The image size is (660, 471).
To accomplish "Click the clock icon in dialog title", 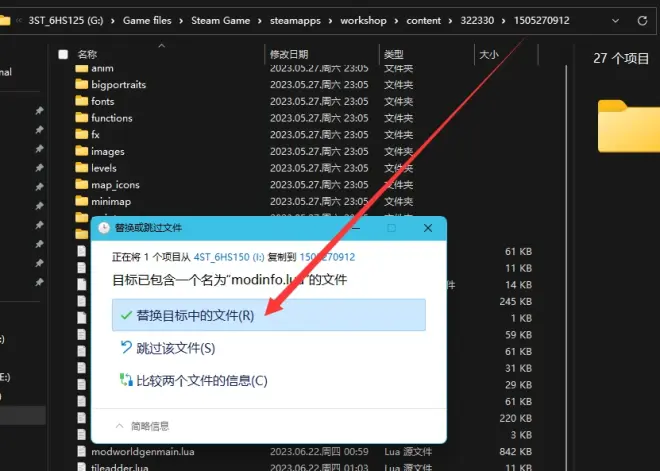I will 104,228.
